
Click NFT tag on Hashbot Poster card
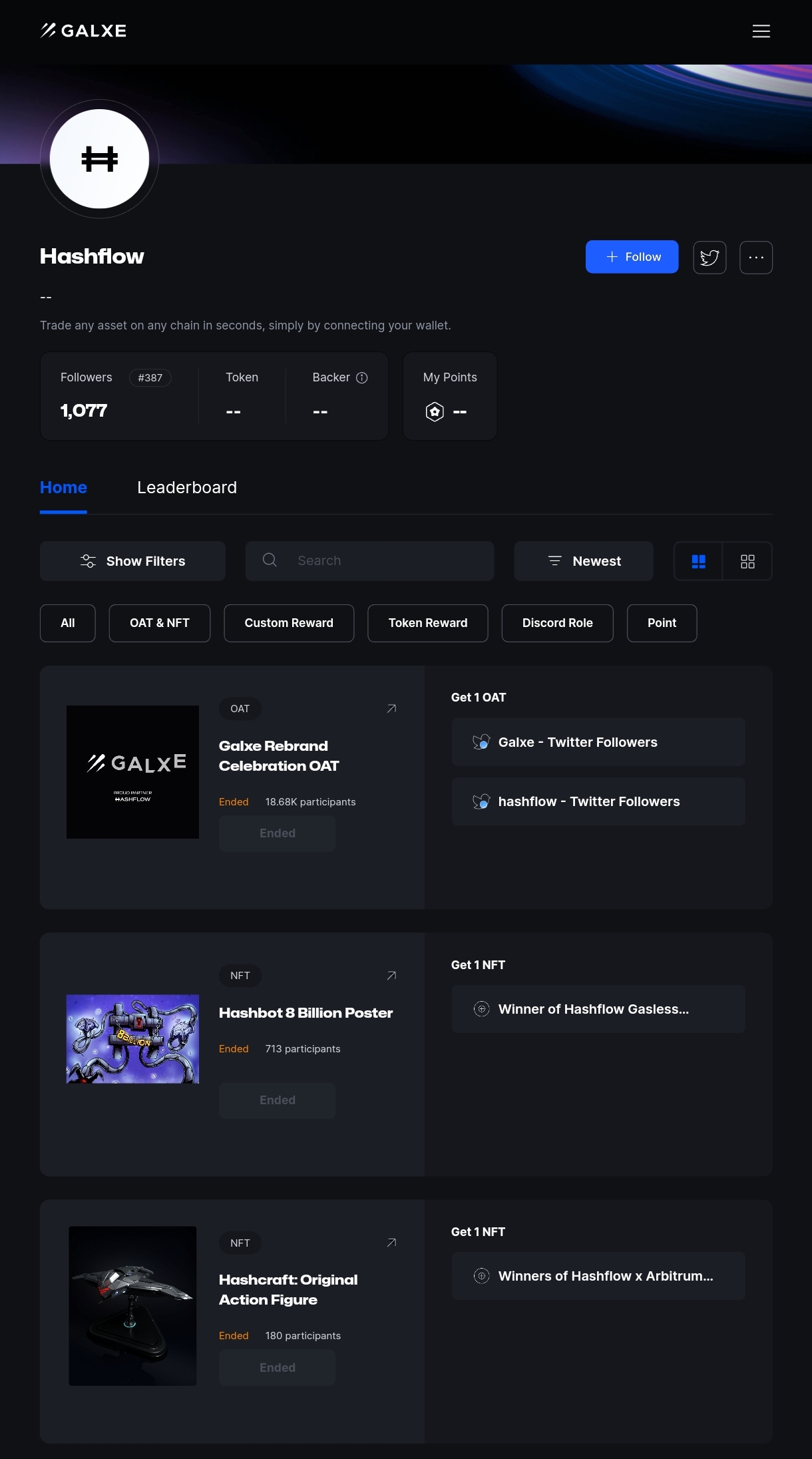[240, 976]
